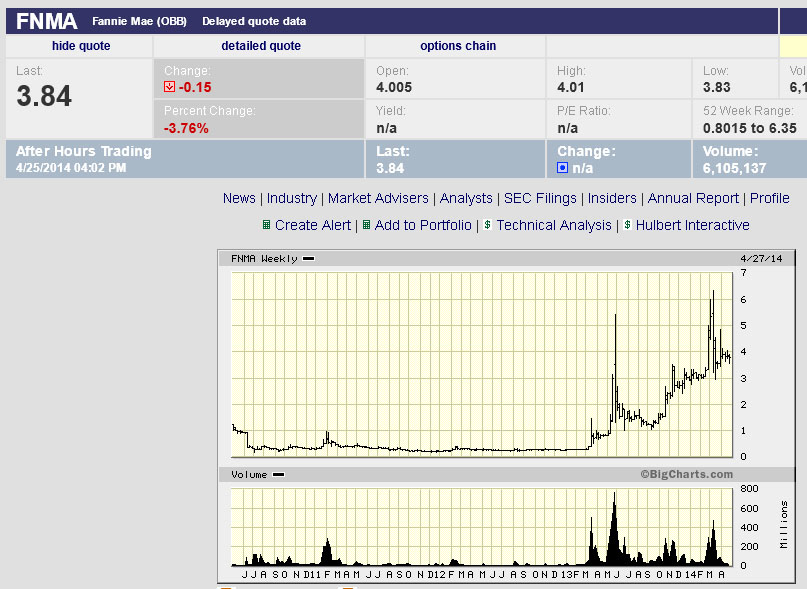Click the chart date 4/27/14
The height and width of the screenshot is (589, 807).
point(761,258)
